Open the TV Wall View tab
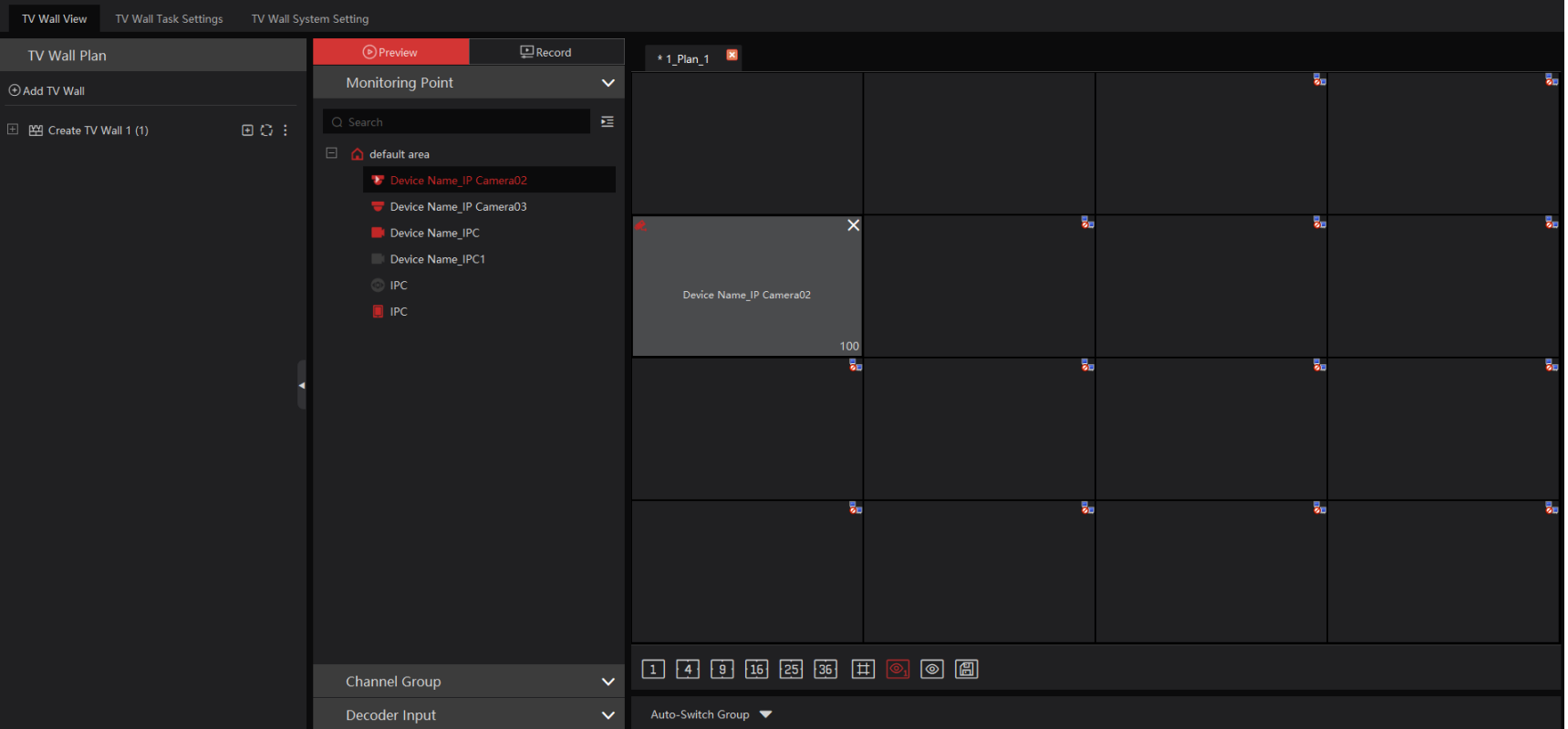The image size is (1568, 729). point(55,18)
